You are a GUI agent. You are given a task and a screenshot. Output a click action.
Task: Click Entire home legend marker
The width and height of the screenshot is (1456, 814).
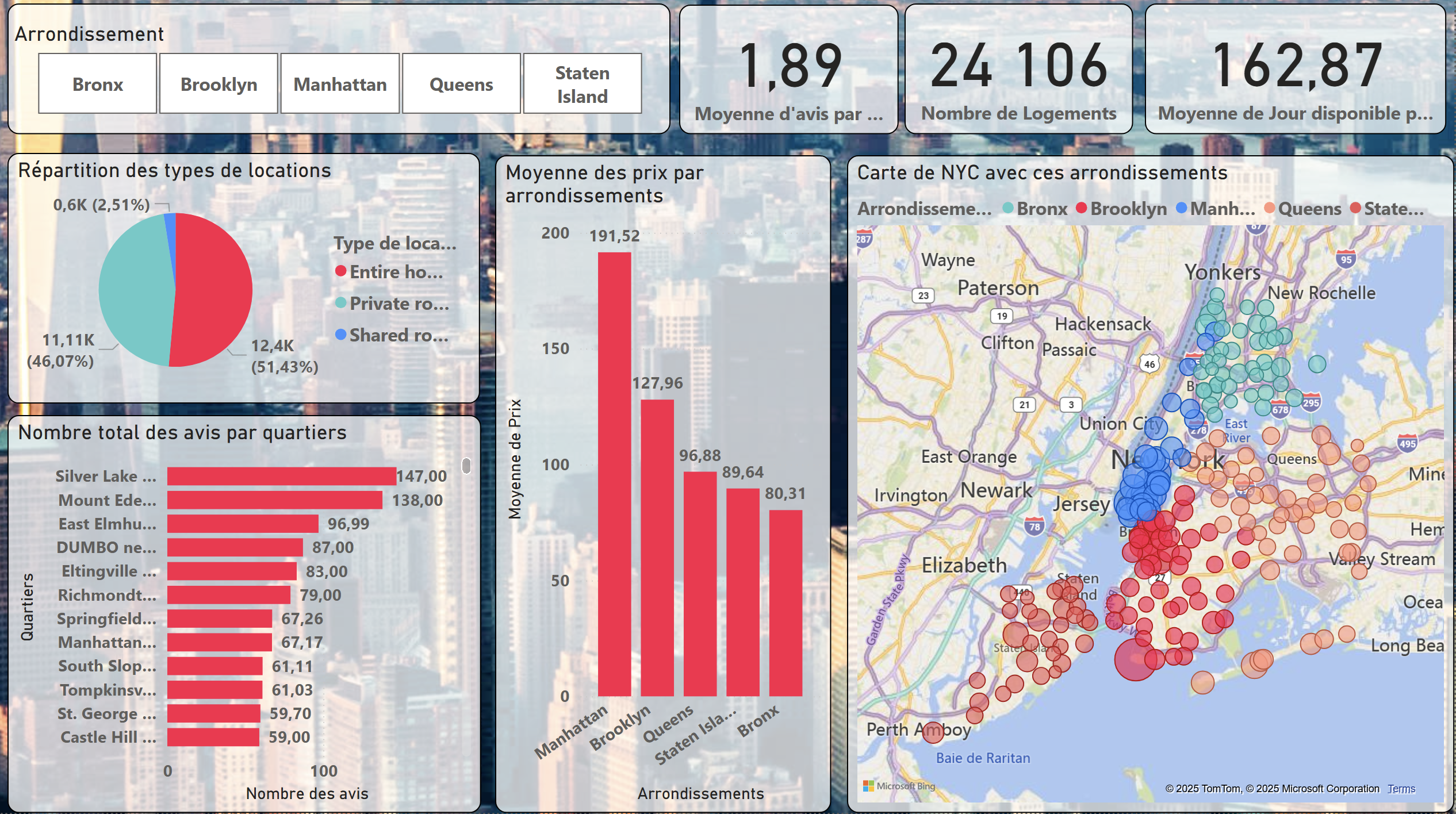pos(341,271)
